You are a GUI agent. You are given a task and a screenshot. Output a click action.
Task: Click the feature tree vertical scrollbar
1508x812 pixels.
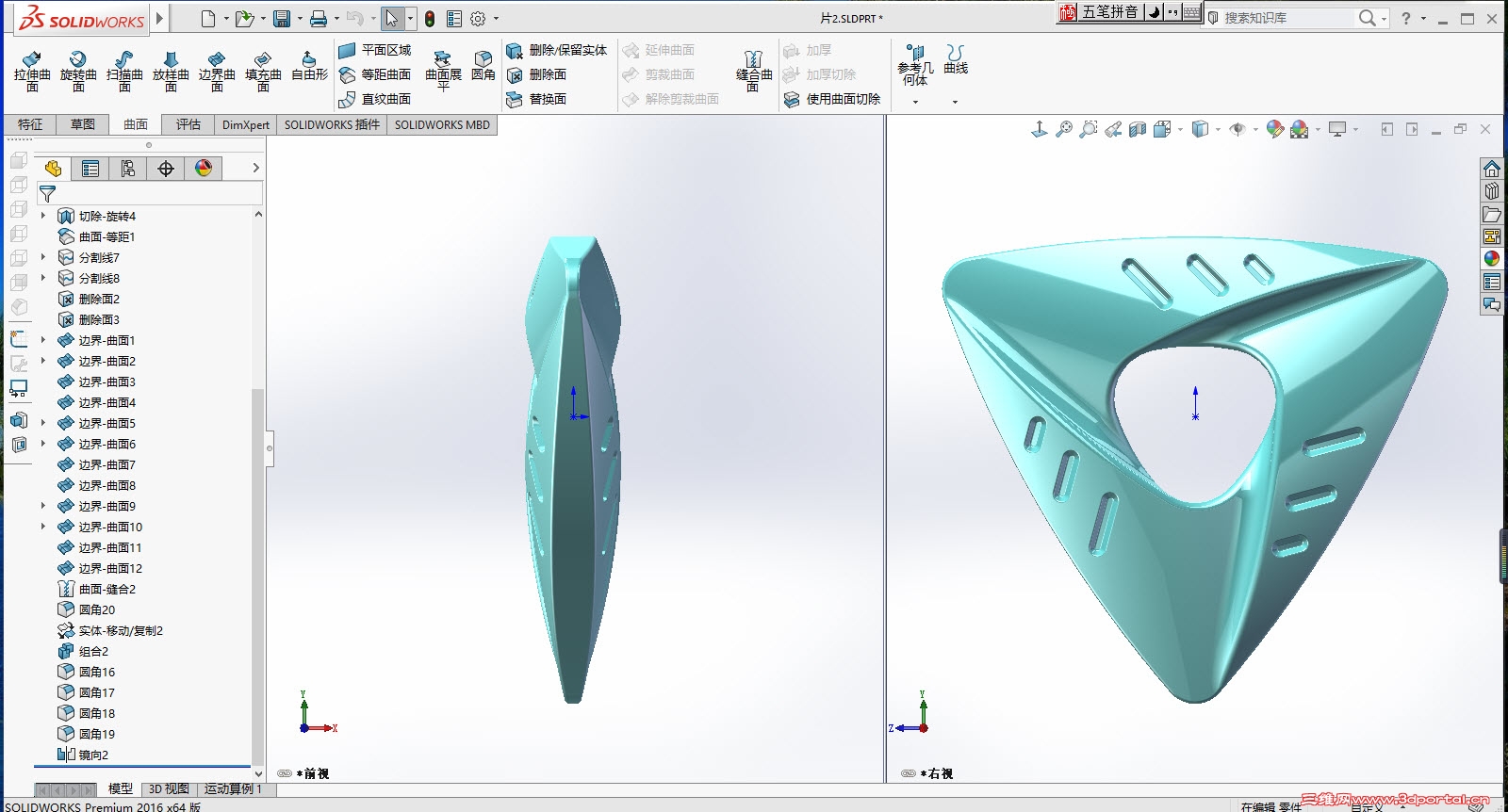(x=257, y=579)
